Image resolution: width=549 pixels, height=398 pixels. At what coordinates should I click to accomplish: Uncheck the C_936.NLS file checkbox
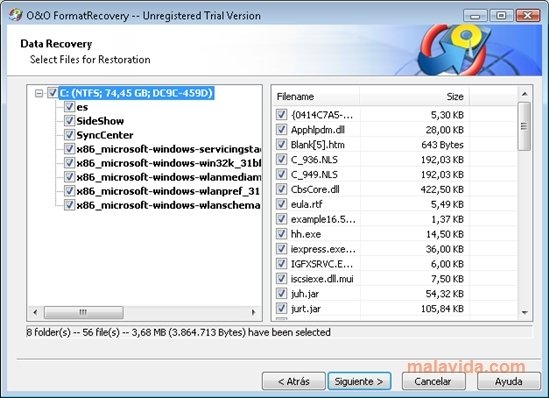tap(282, 159)
